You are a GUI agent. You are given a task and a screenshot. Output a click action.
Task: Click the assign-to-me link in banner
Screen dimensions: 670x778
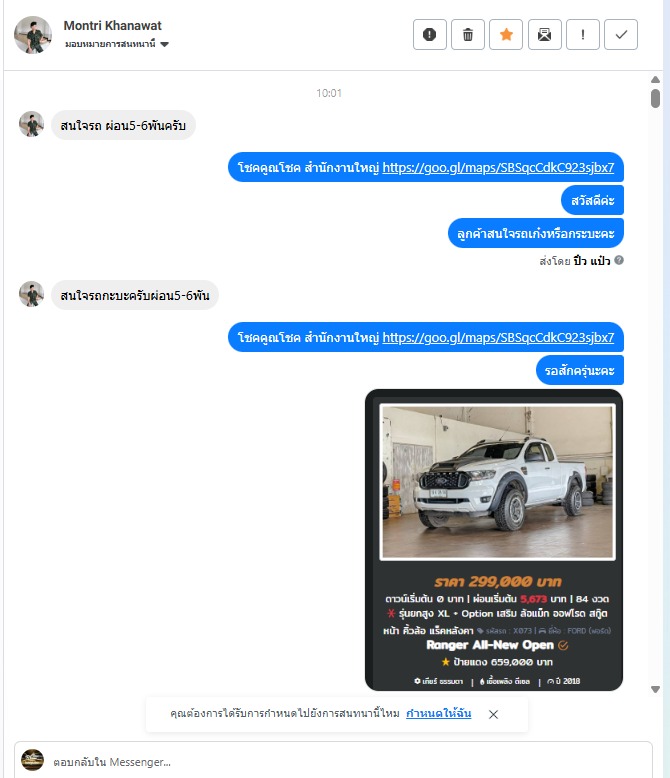(438, 713)
